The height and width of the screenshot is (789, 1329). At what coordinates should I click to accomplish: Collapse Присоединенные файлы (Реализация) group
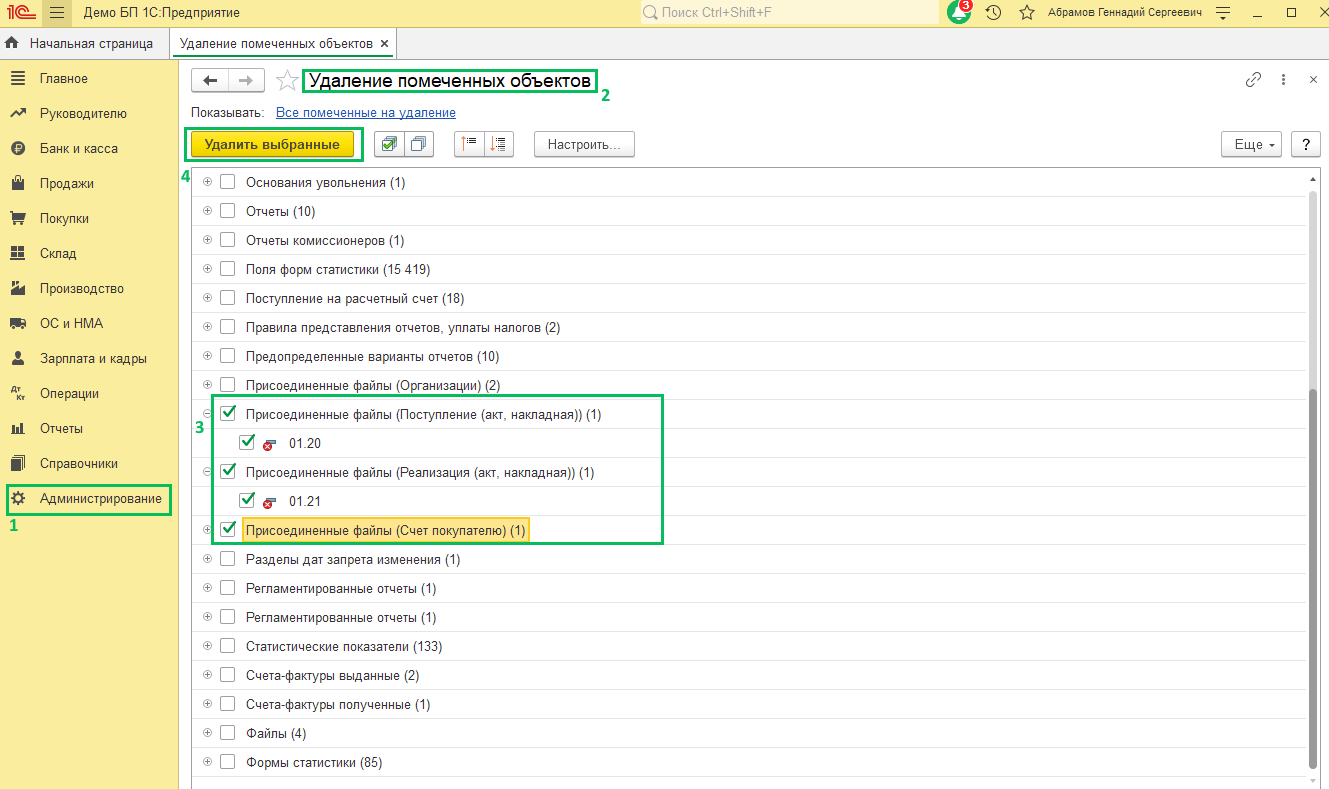pyautogui.click(x=208, y=471)
